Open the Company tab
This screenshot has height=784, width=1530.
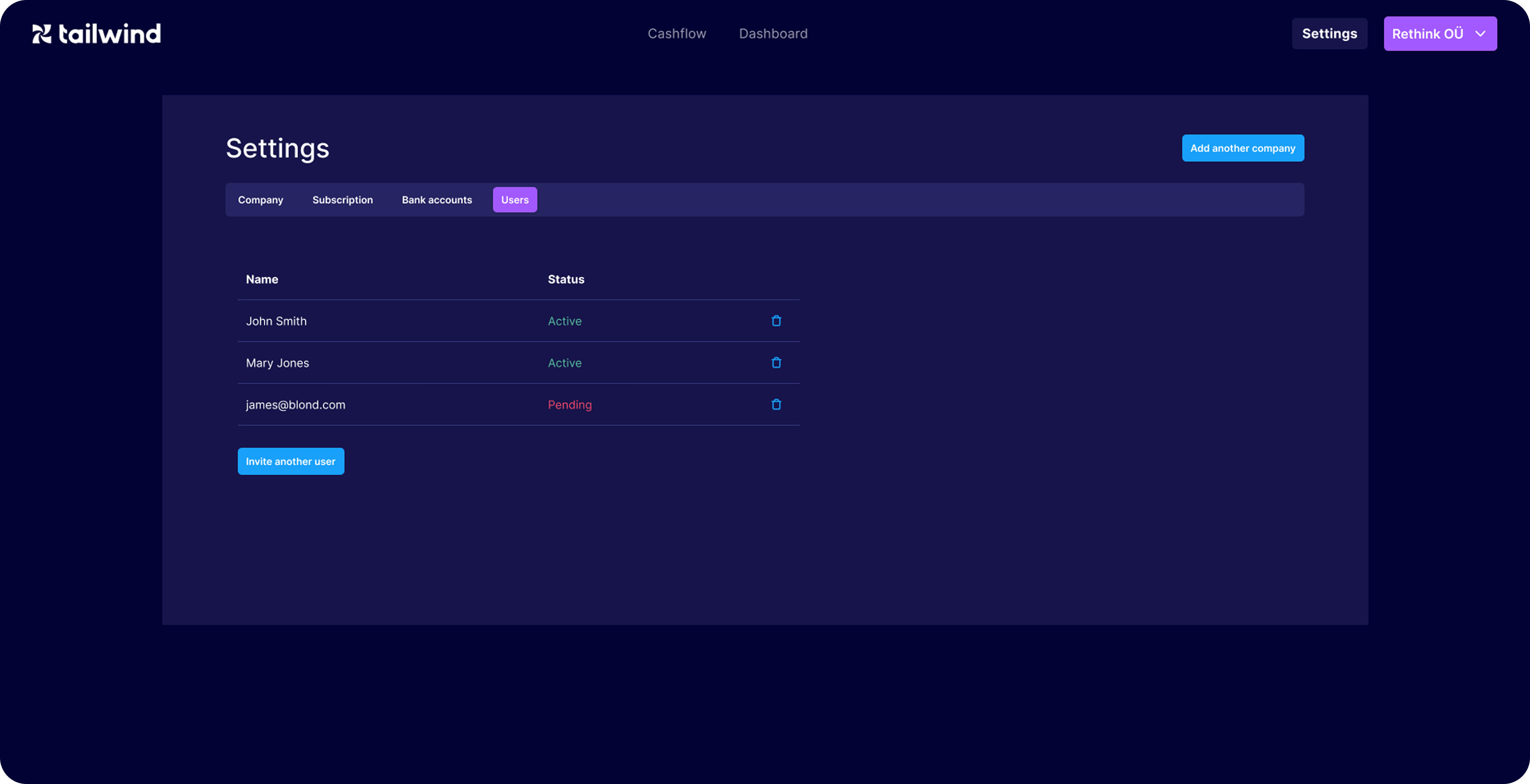coord(260,200)
